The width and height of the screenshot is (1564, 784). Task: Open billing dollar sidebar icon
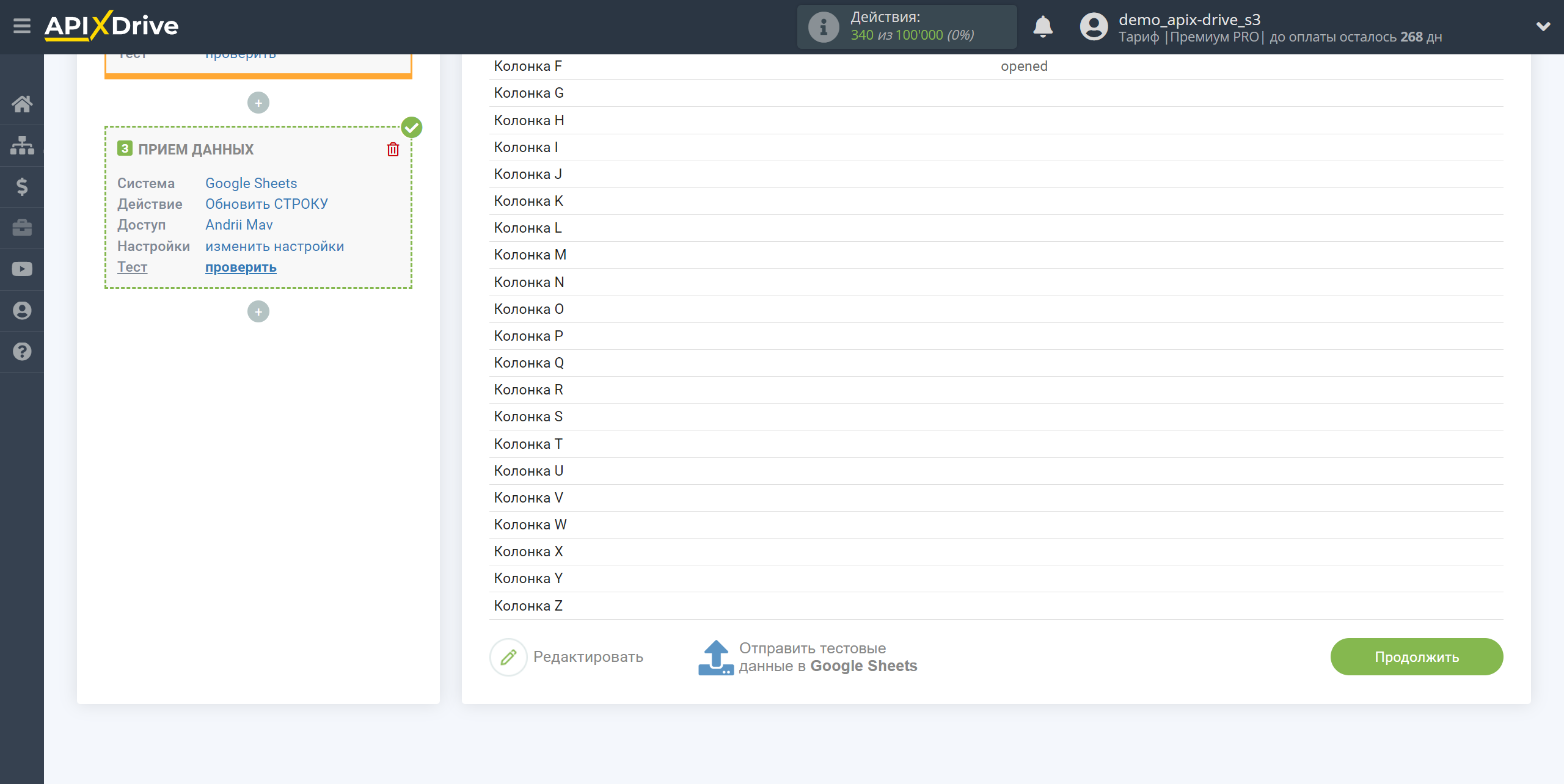22,186
